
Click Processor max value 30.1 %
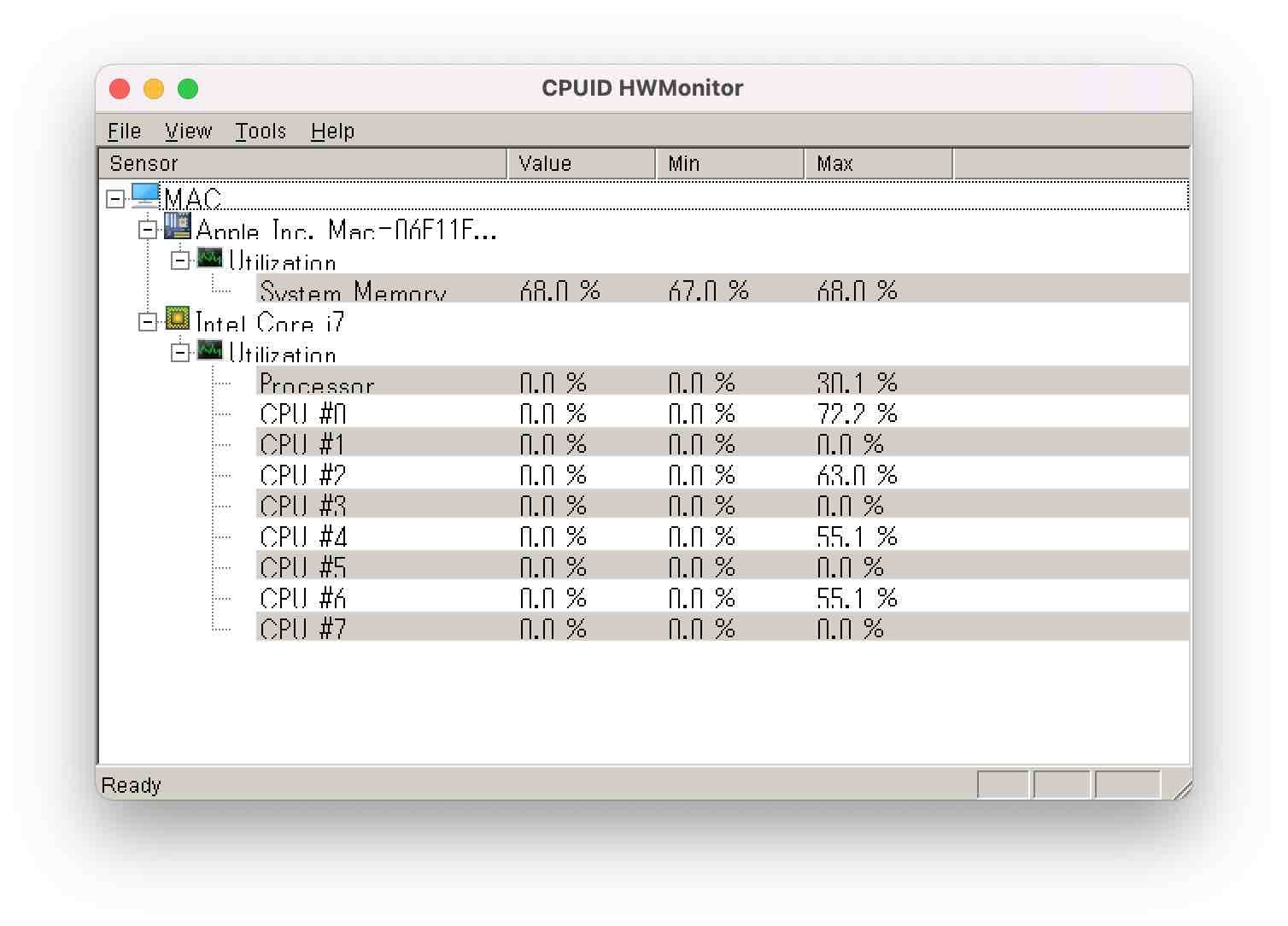(x=857, y=382)
